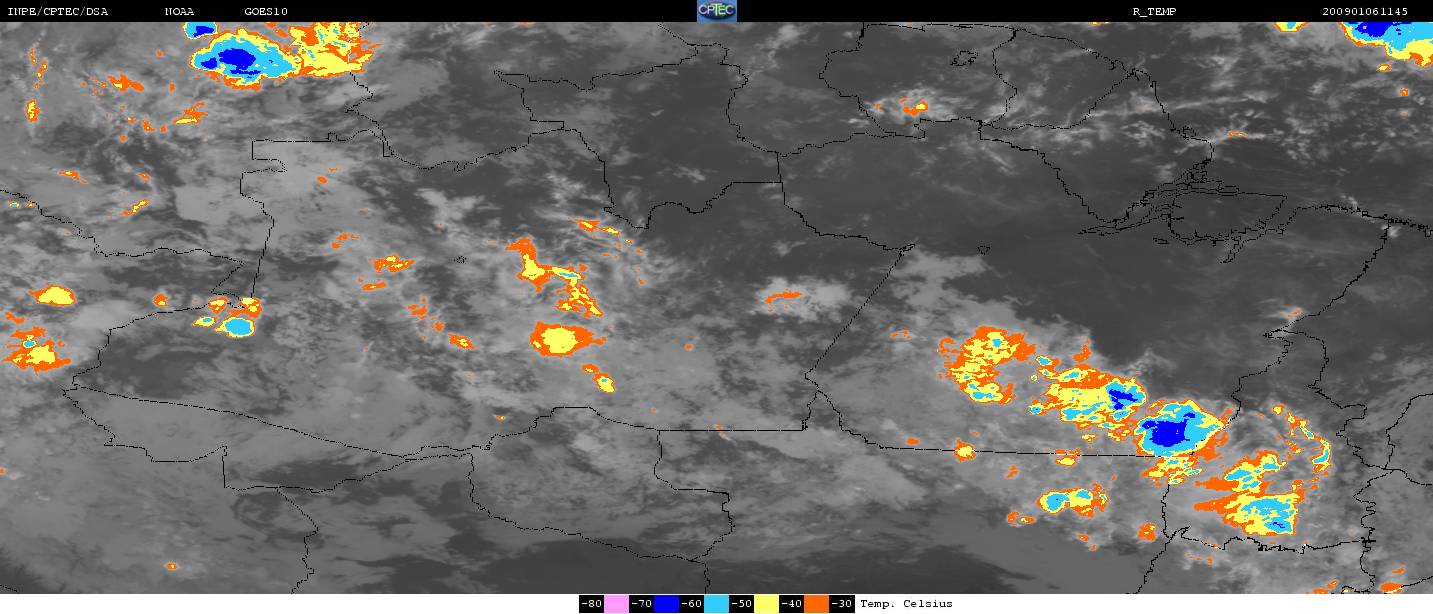Click the R_TEMP product label
The height and width of the screenshot is (614, 1433).
coord(1154,11)
